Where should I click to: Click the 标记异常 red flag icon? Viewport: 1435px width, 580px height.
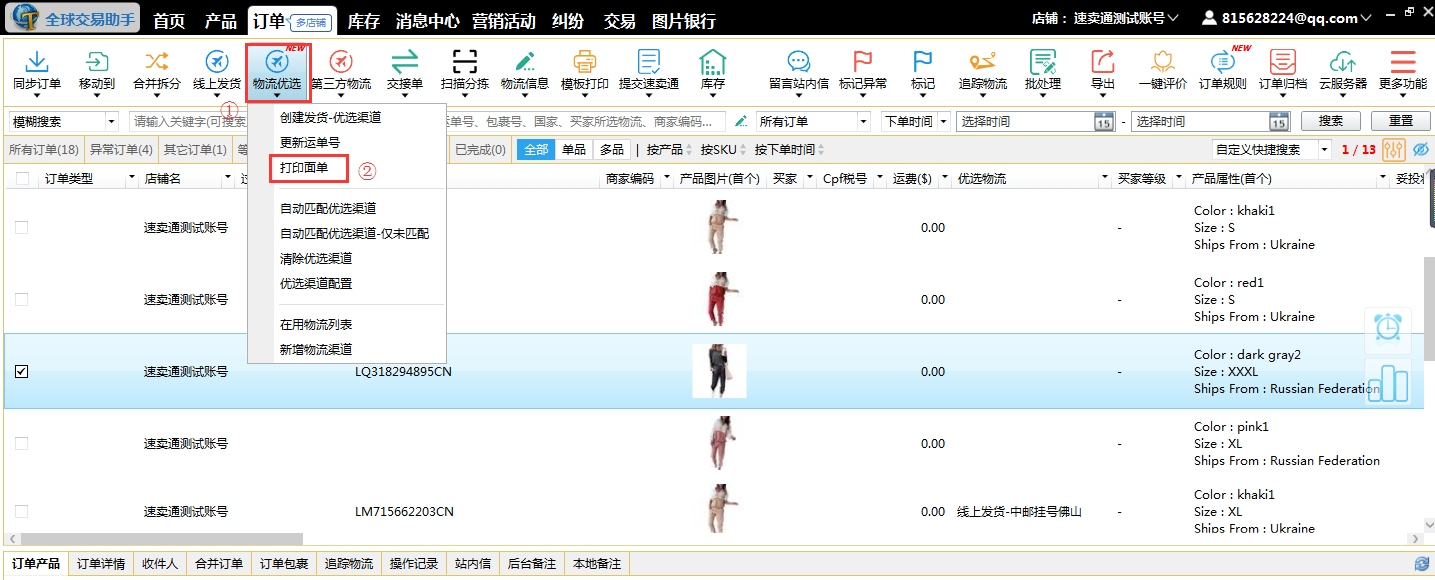pos(863,61)
